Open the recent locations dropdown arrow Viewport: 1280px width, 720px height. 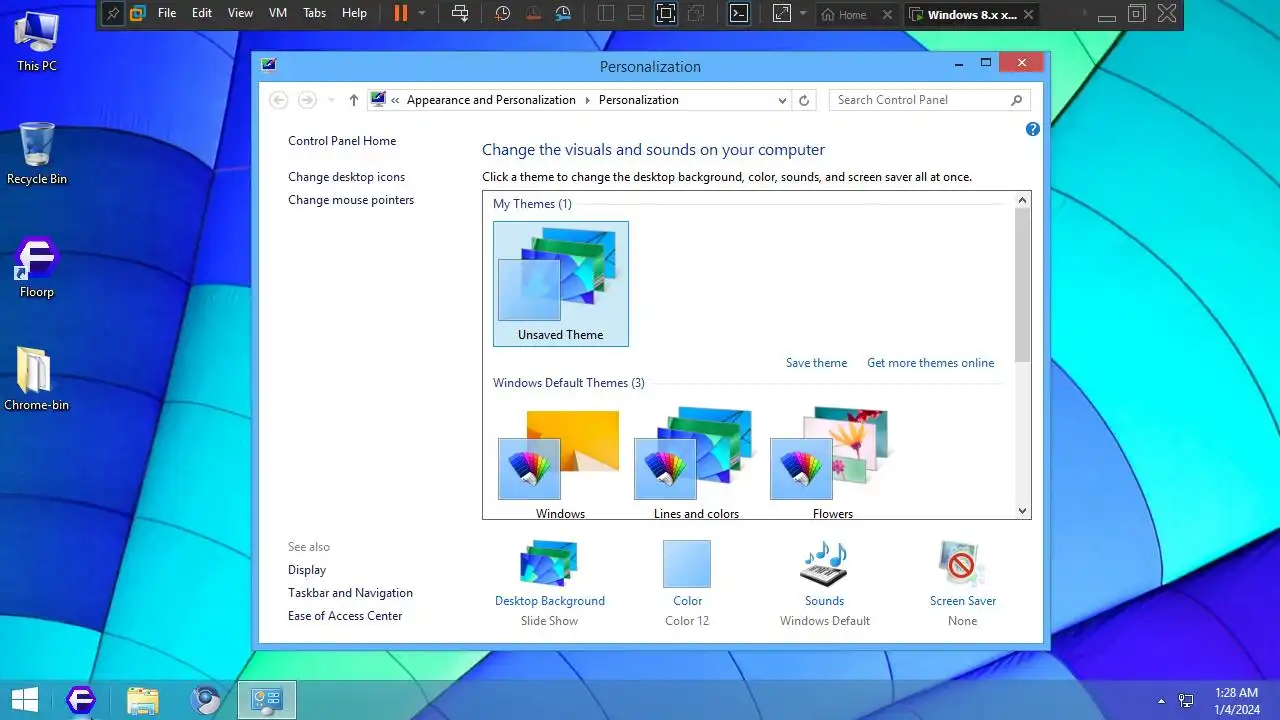pyautogui.click(x=331, y=100)
